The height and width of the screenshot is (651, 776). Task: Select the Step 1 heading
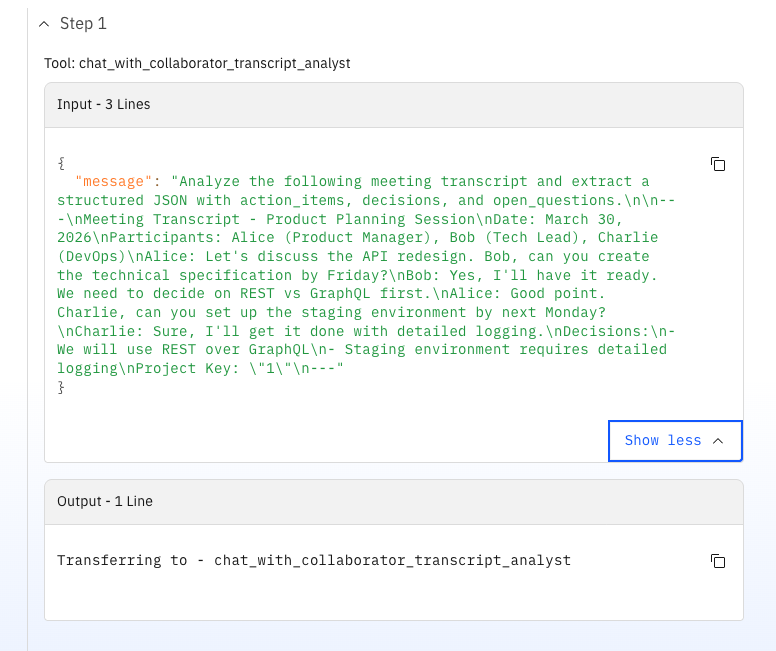pyautogui.click(x=83, y=24)
